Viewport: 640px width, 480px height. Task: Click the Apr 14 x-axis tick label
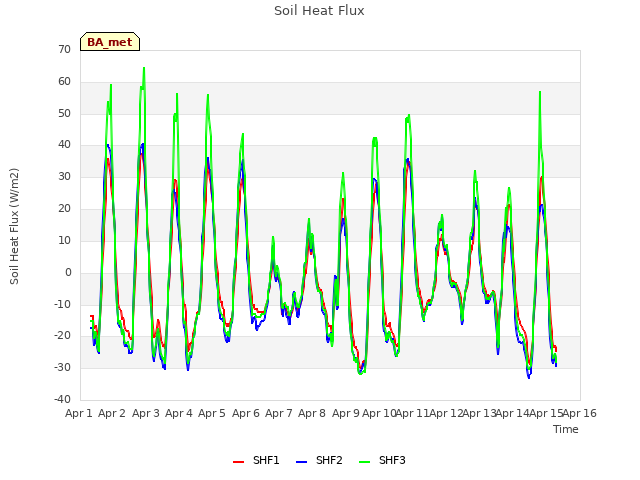tap(512, 413)
